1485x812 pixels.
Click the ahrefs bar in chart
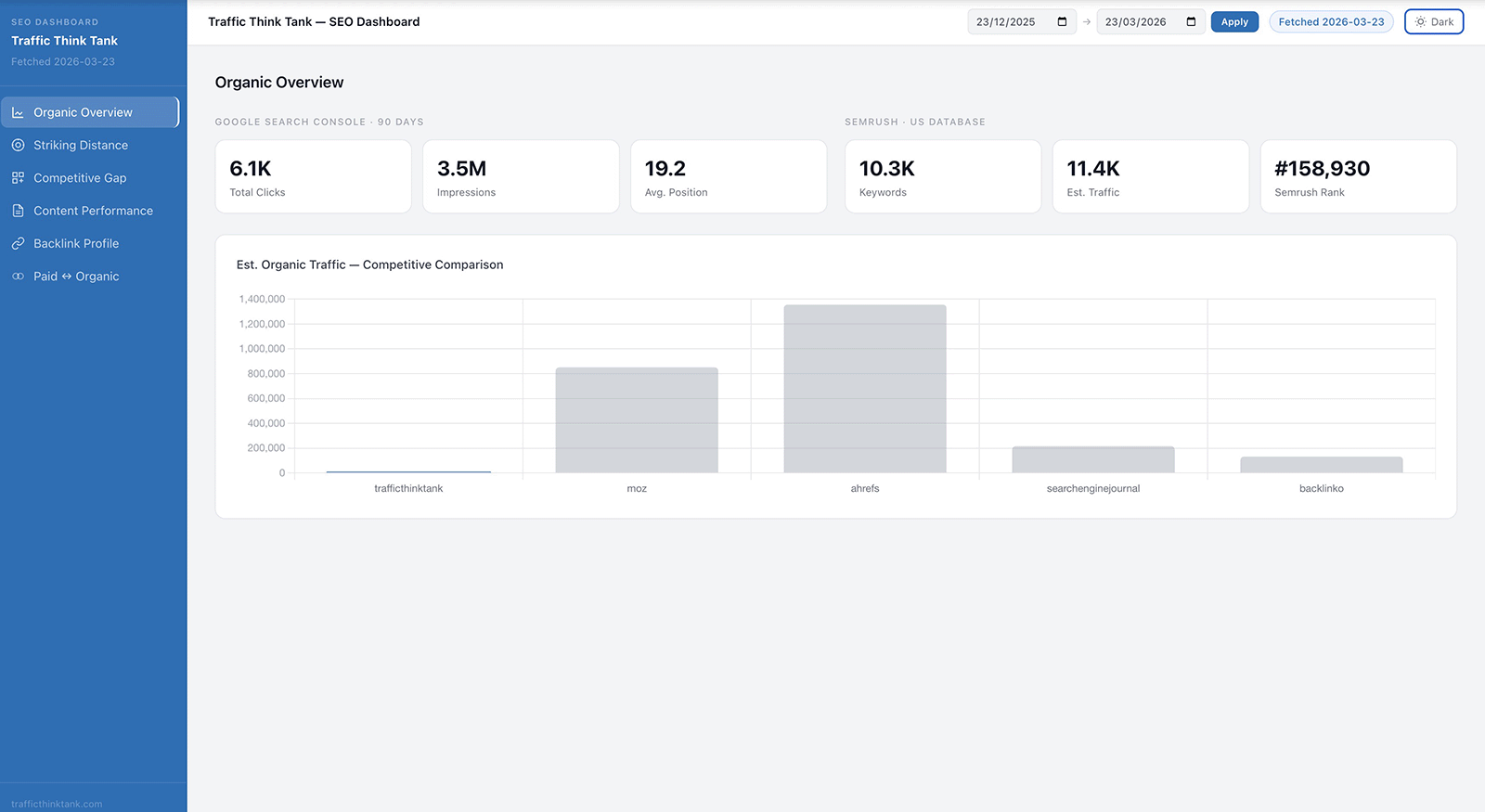[x=865, y=389]
